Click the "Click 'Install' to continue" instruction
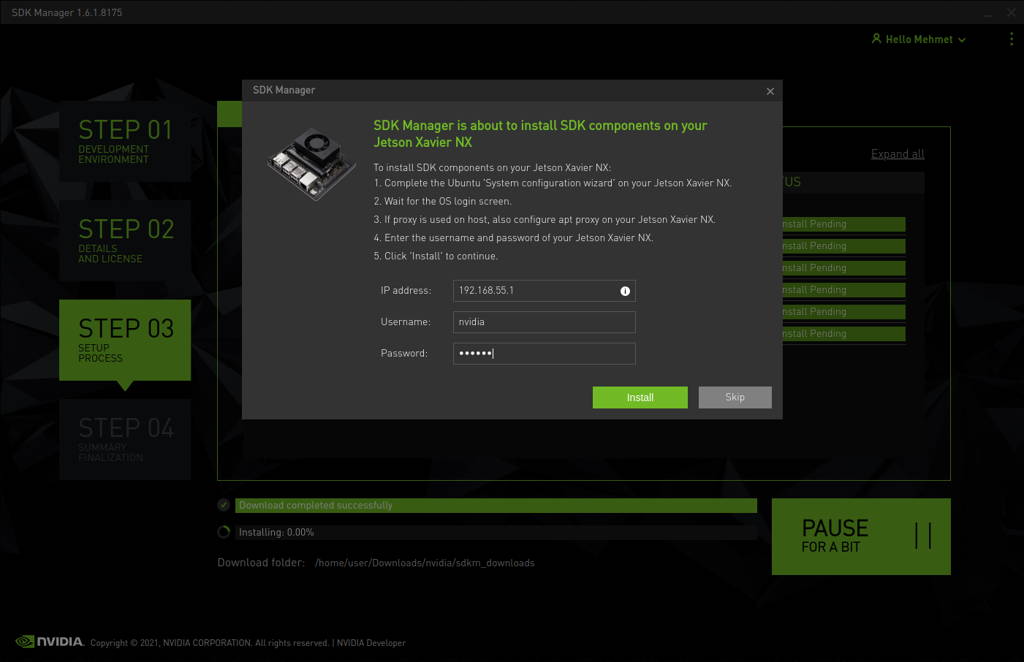The image size is (1024, 662). click(436, 257)
